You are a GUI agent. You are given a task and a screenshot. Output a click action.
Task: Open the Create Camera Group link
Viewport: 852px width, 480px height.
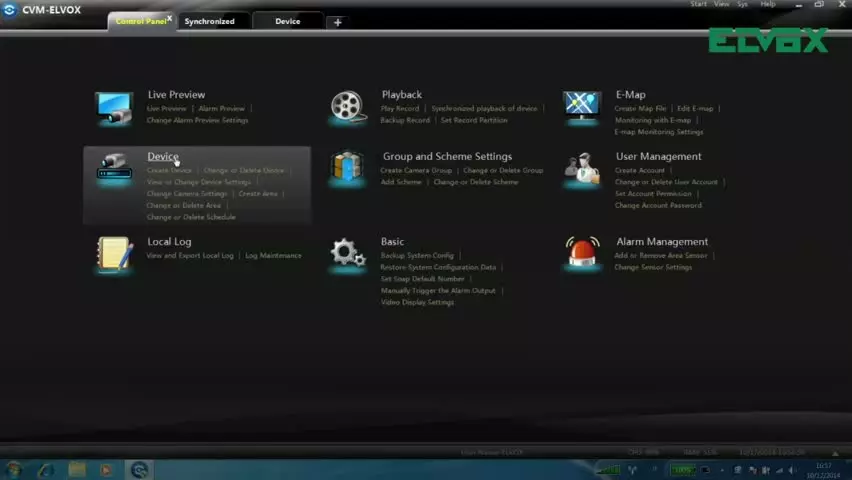(x=416, y=171)
